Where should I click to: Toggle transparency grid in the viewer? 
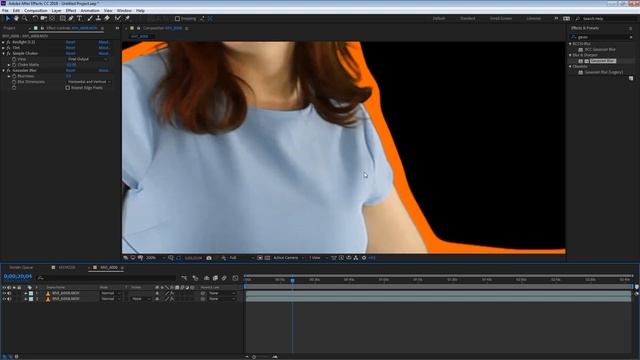[267, 258]
